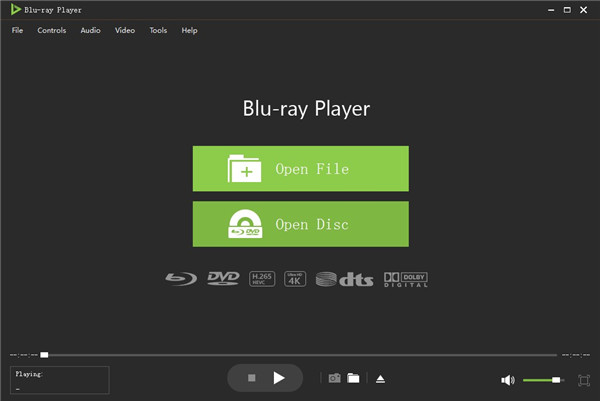Click the dts audio logo

[344, 279]
